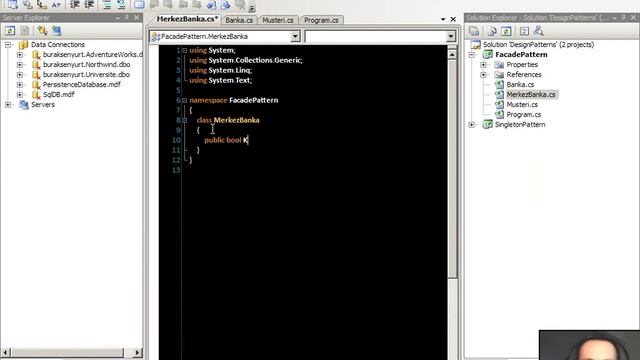
Task: Click the bookmark-in-folder navigation icon with the blue arrow
Action: coord(211,4)
